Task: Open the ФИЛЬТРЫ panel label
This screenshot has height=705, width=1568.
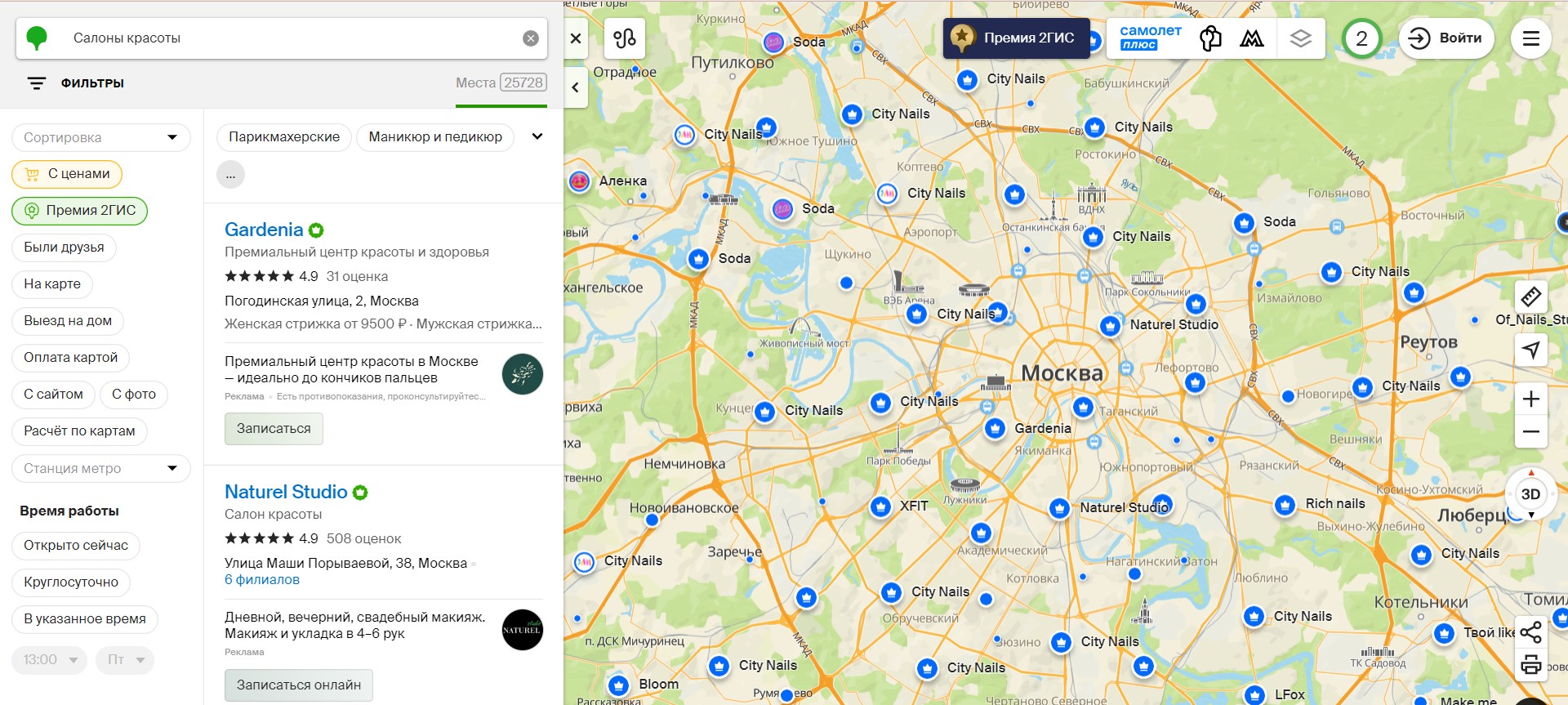Action: pyautogui.click(x=92, y=83)
